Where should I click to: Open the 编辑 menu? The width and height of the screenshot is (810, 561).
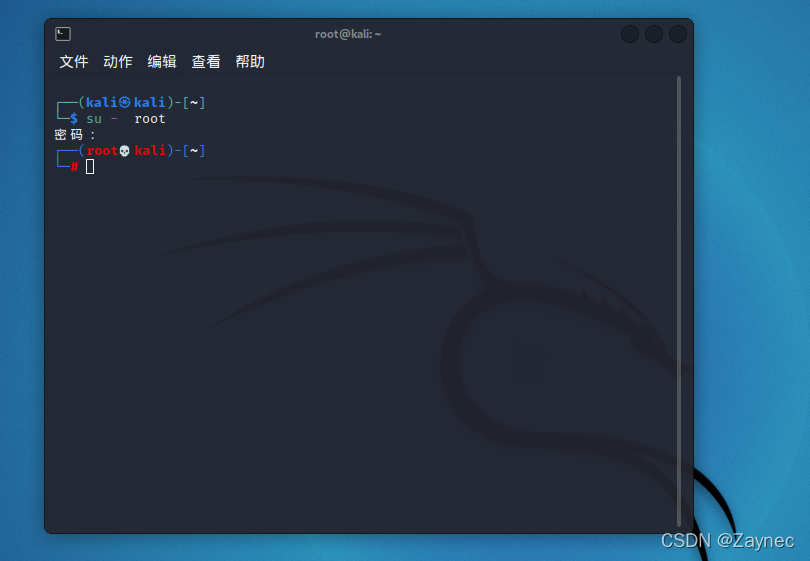[162, 61]
